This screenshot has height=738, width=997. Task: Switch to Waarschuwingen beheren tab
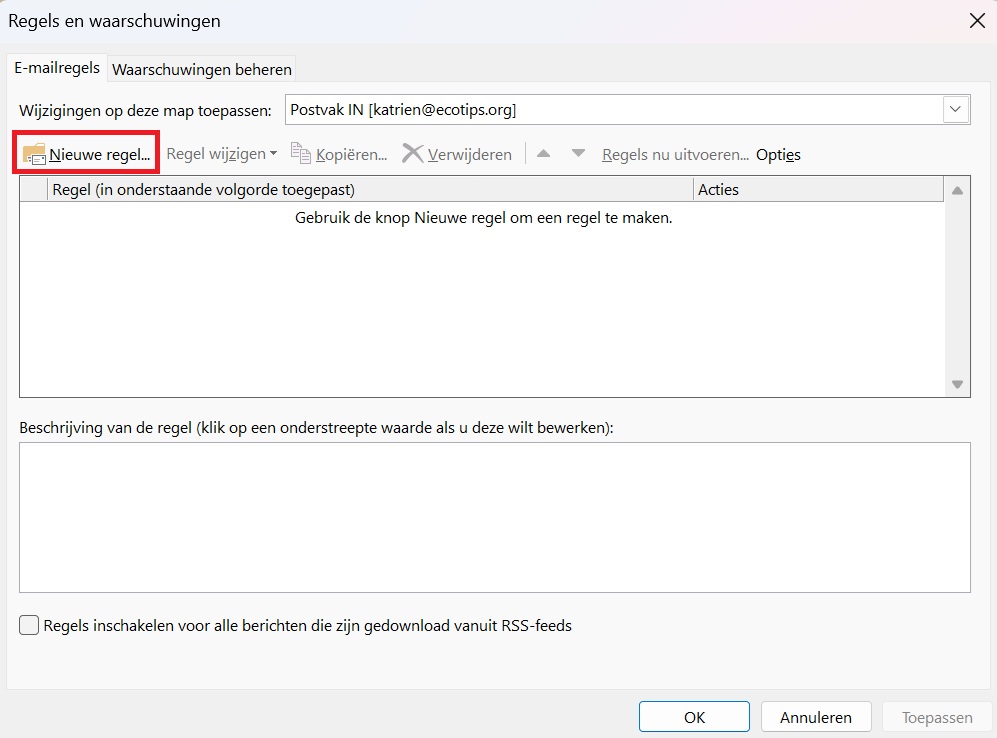coord(202,69)
